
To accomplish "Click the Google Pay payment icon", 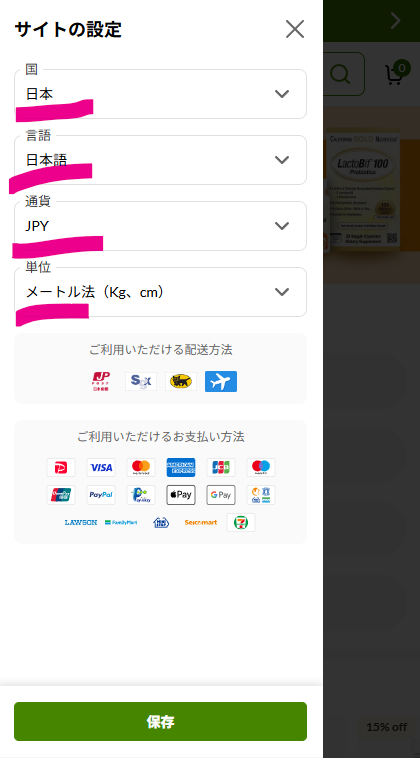I will click(x=221, y=495).
